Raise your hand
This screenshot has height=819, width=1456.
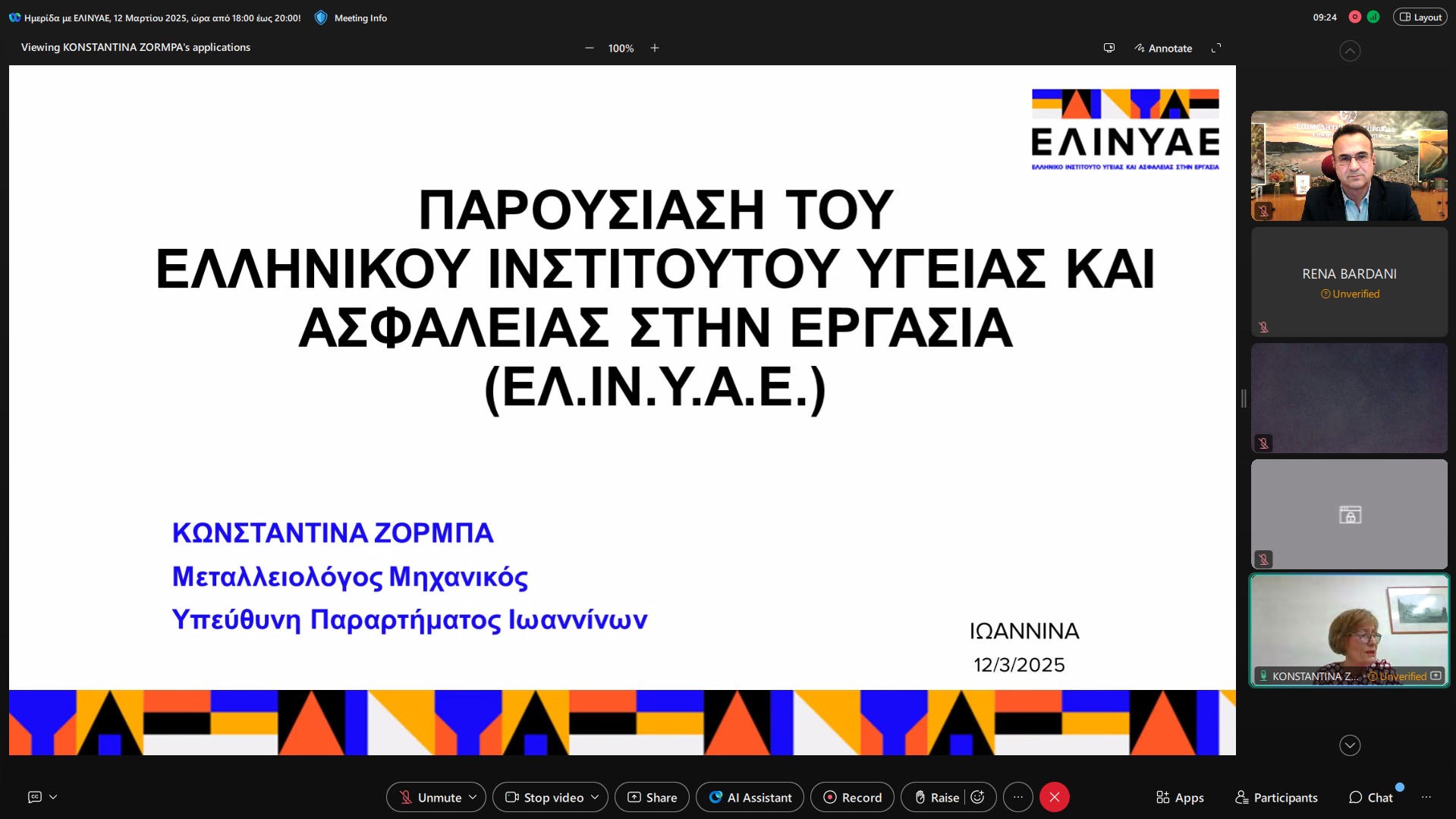[x=937, y=797]
